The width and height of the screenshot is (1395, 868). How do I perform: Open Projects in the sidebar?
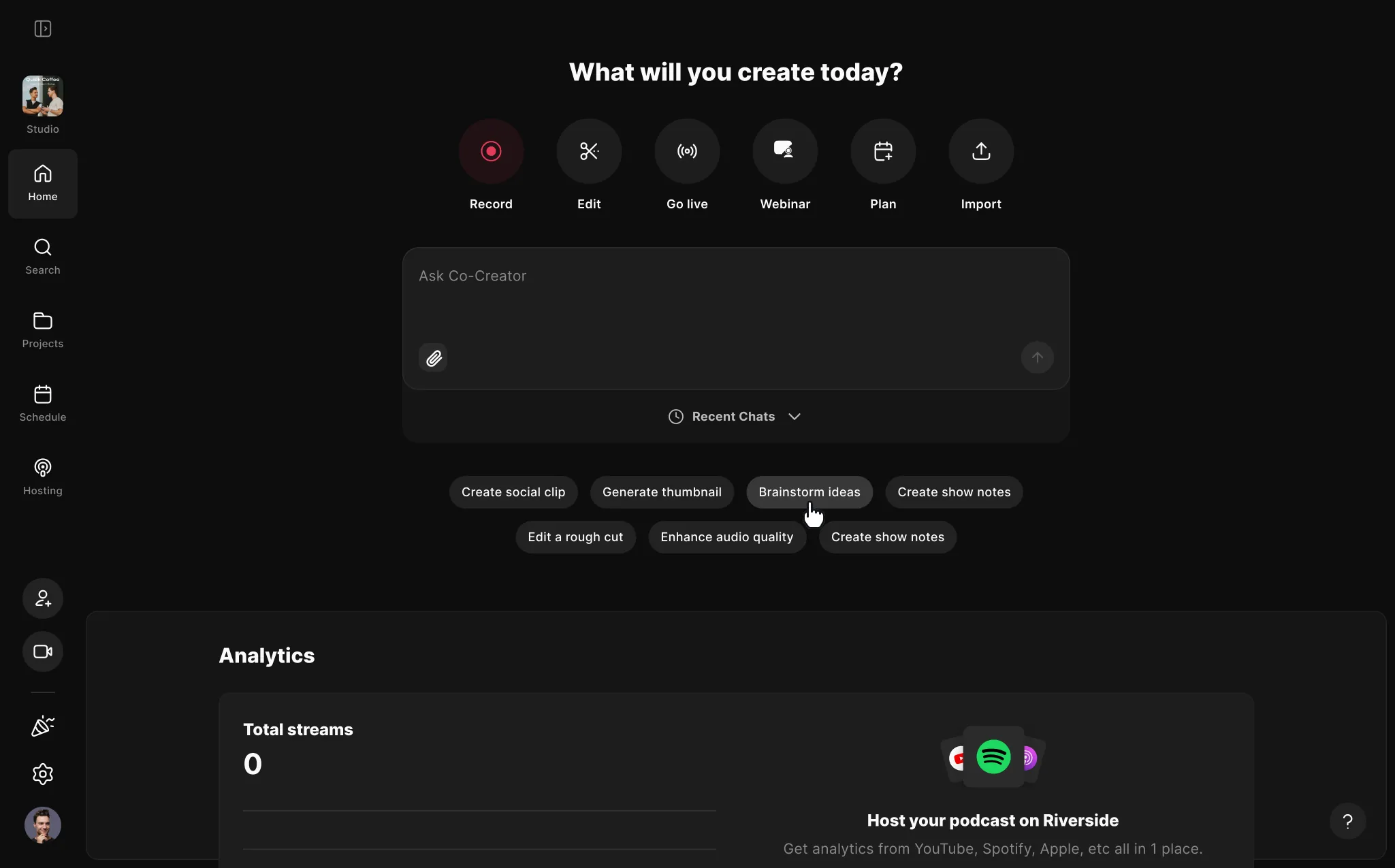coord(43,331)
